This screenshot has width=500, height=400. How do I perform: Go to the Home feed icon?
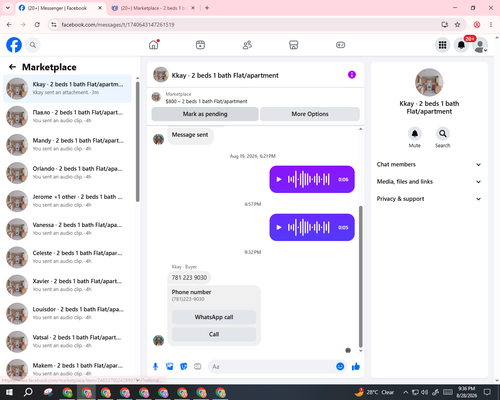[154, 45]
